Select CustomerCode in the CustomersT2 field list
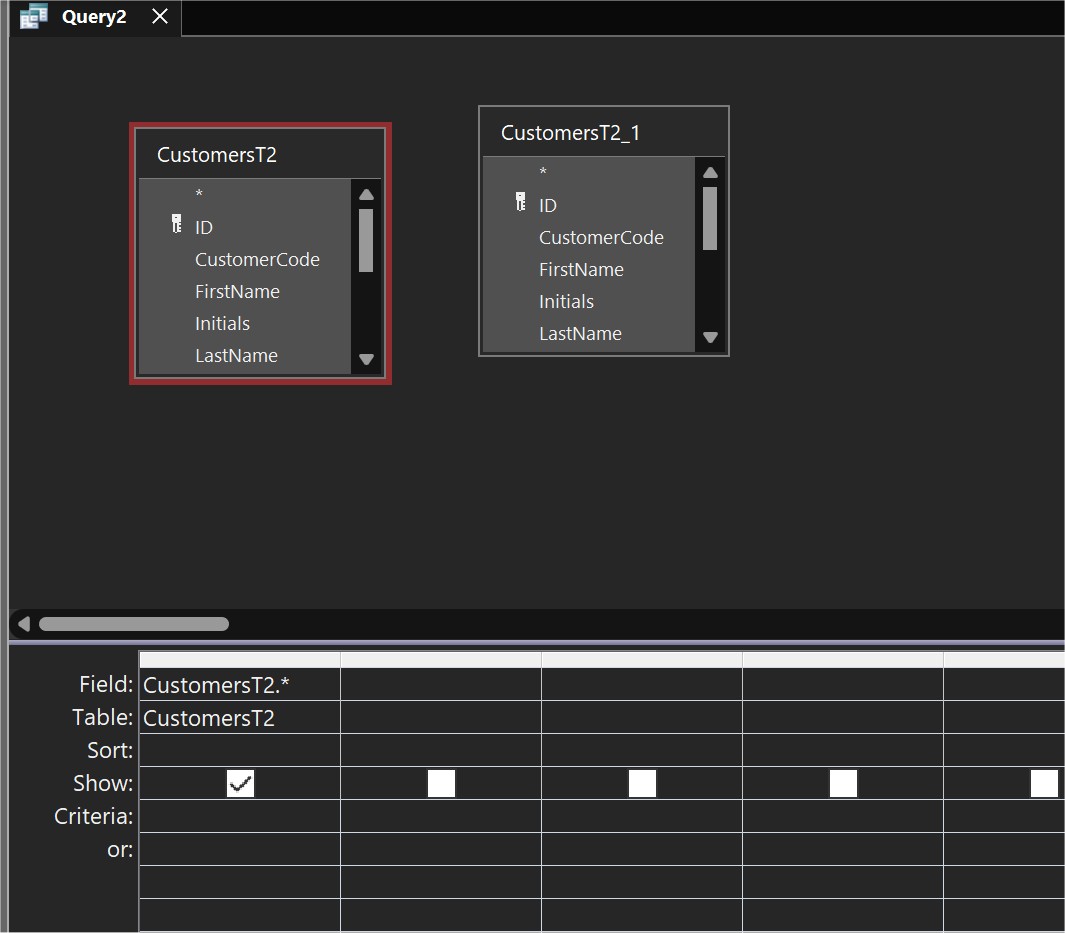The width and height of the screenshot is (1065, 933). [257, 259]
